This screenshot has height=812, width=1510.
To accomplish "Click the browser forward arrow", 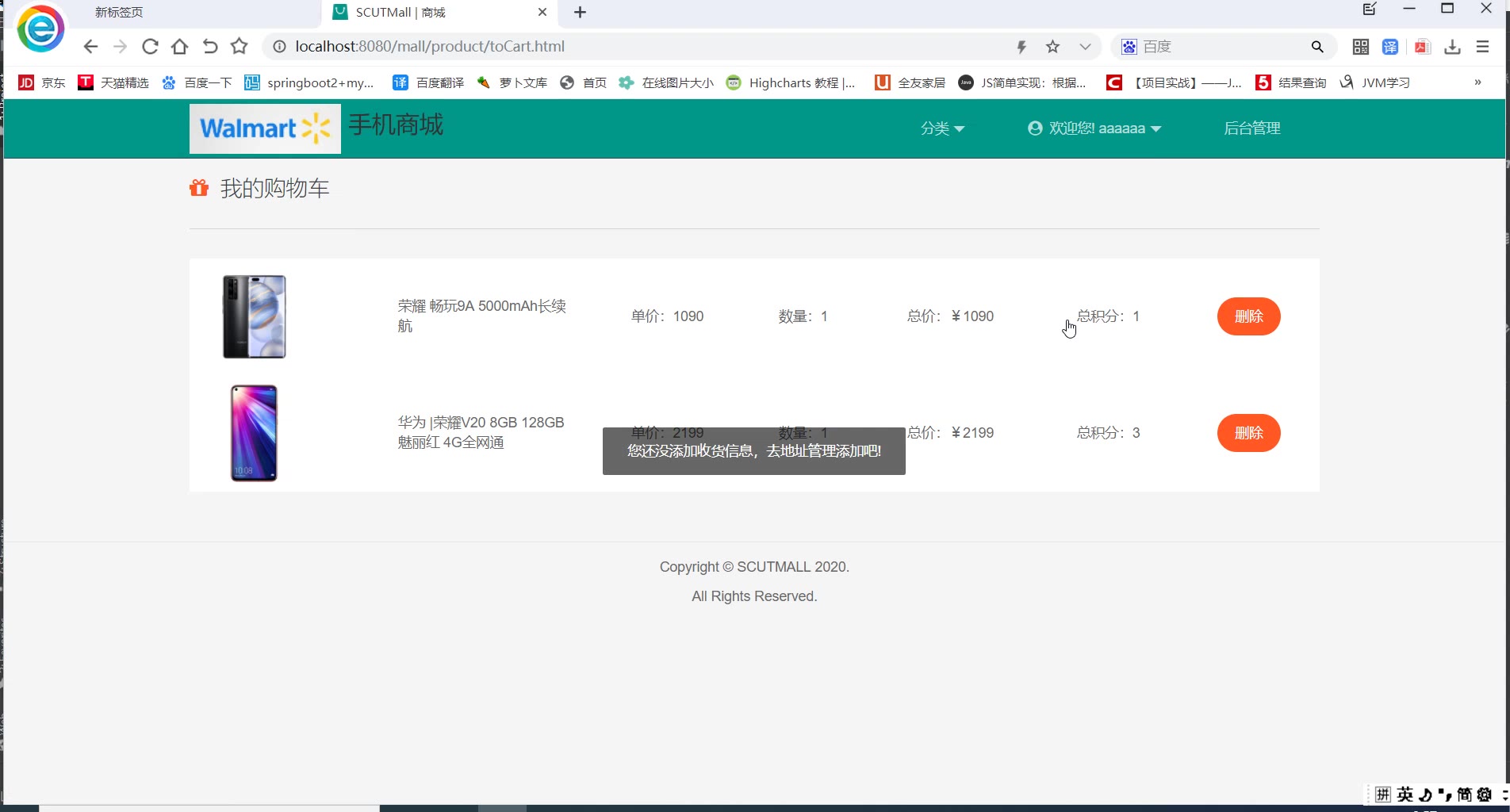I will pyautogui.click(x=120, y=47).
